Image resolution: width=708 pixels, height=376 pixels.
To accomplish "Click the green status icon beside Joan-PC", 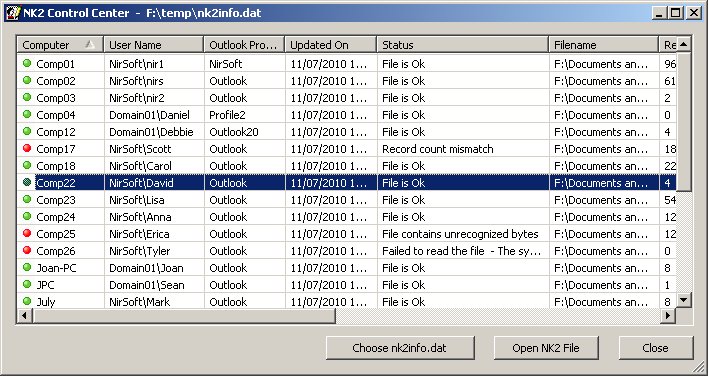I will [x=27, y=267].
